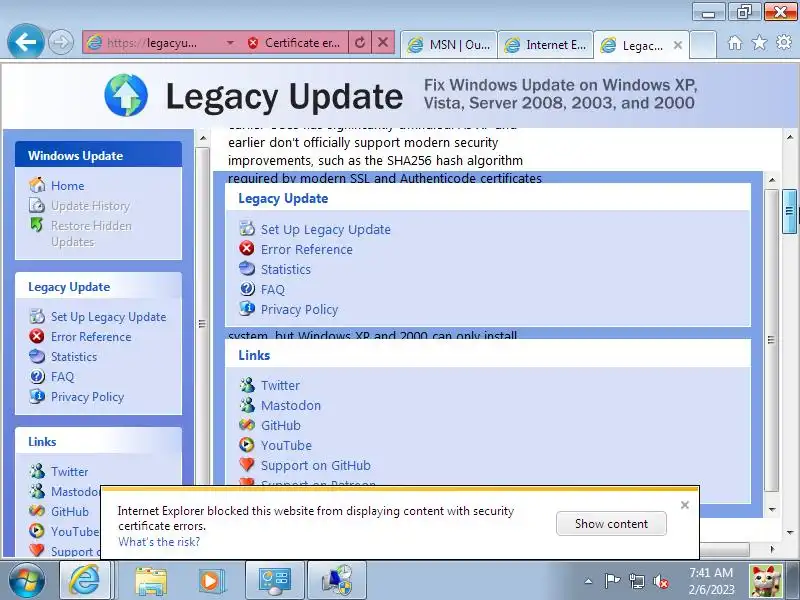Open Windows Explorer folder taskbar icon
Viewport: 800px width, 600px height.
click(150, 581)
